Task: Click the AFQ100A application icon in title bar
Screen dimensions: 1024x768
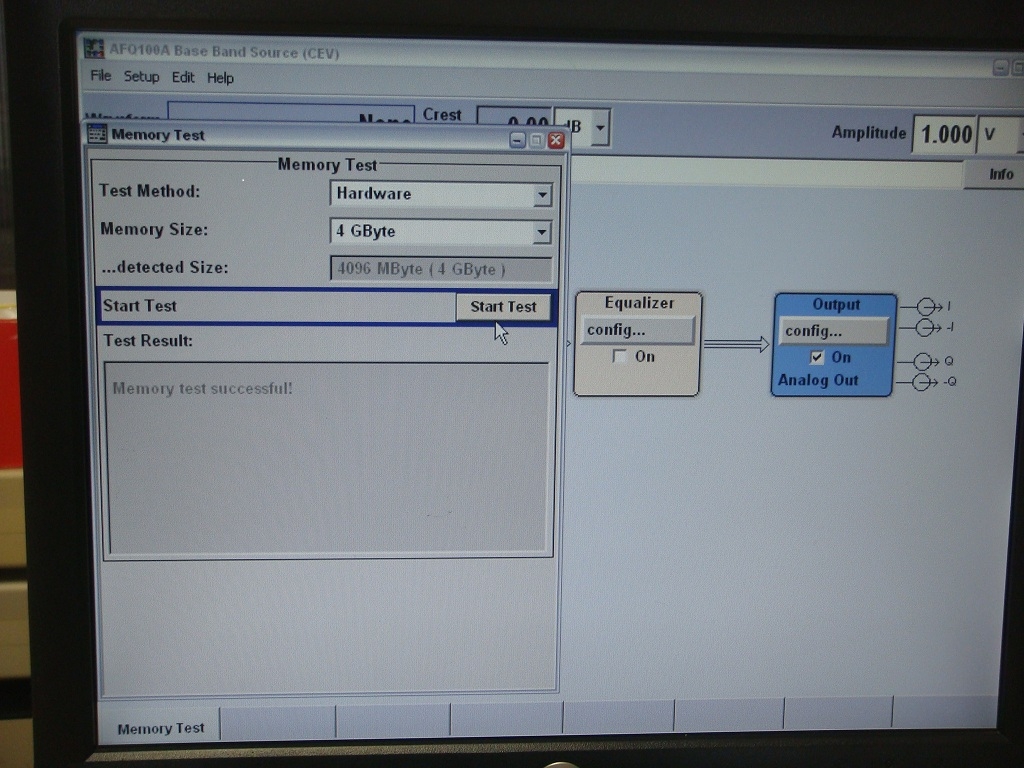Action: coord(94,49)
